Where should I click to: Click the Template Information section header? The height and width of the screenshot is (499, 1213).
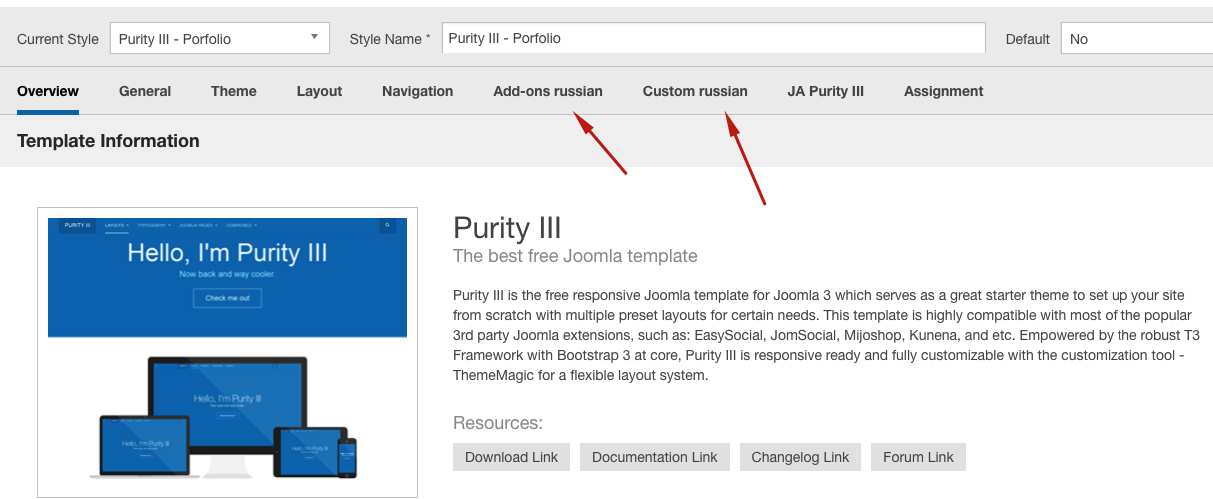[108, 141]
